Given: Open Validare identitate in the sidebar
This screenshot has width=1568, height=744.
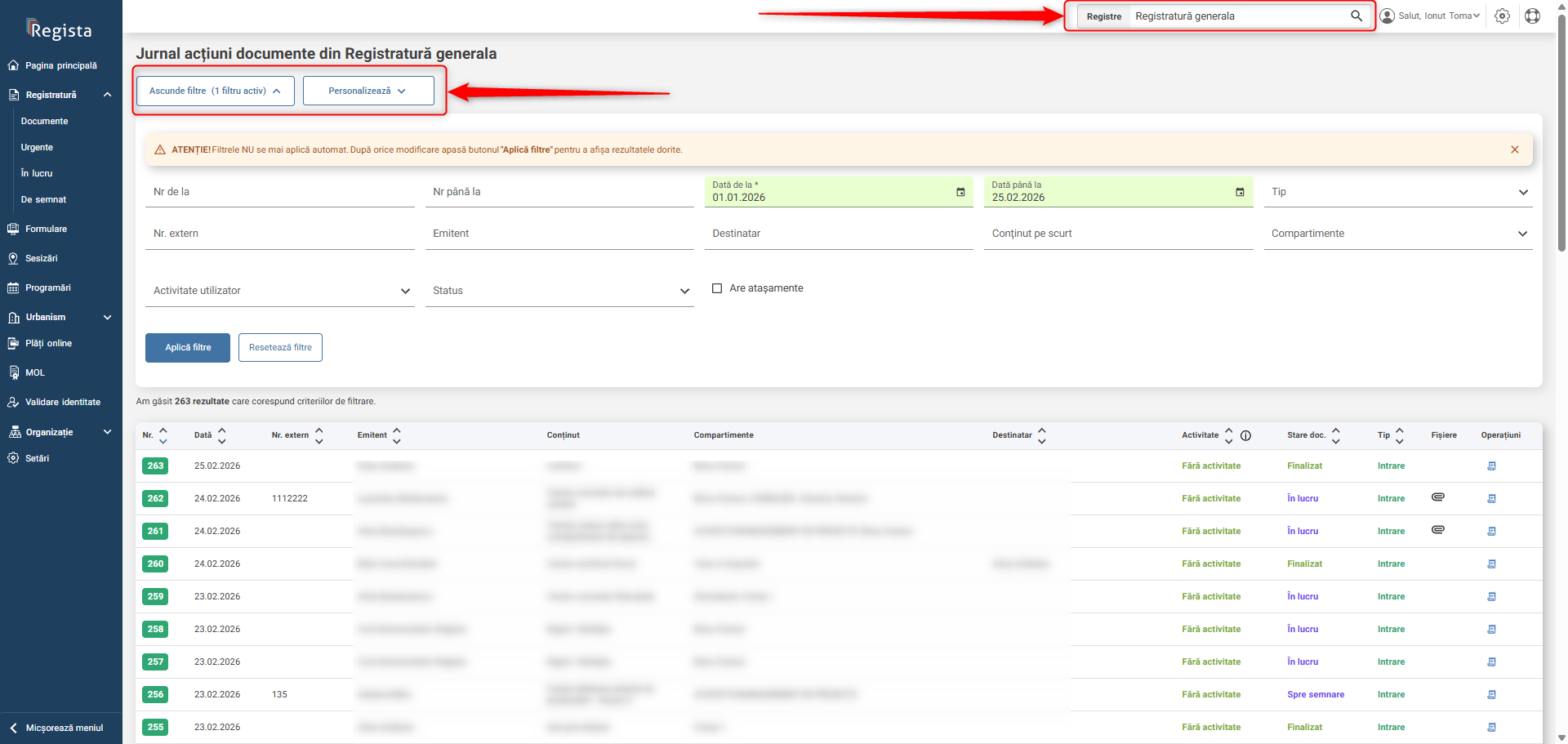Looking at the screenshot, I should (x=62, y=402).
